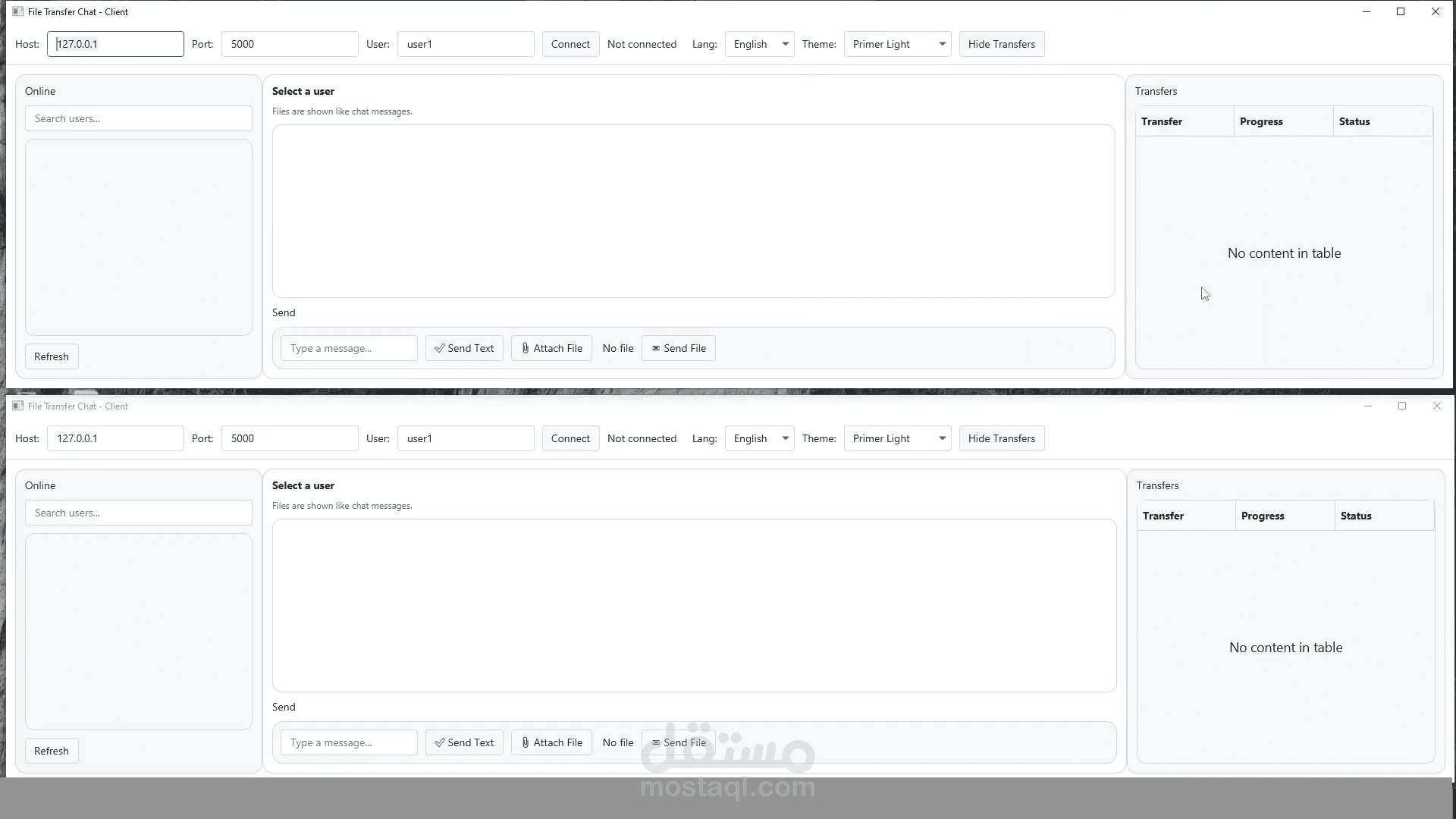
Task: Click Send File envelope icon in bottom window
Action: tap(656, 742)
